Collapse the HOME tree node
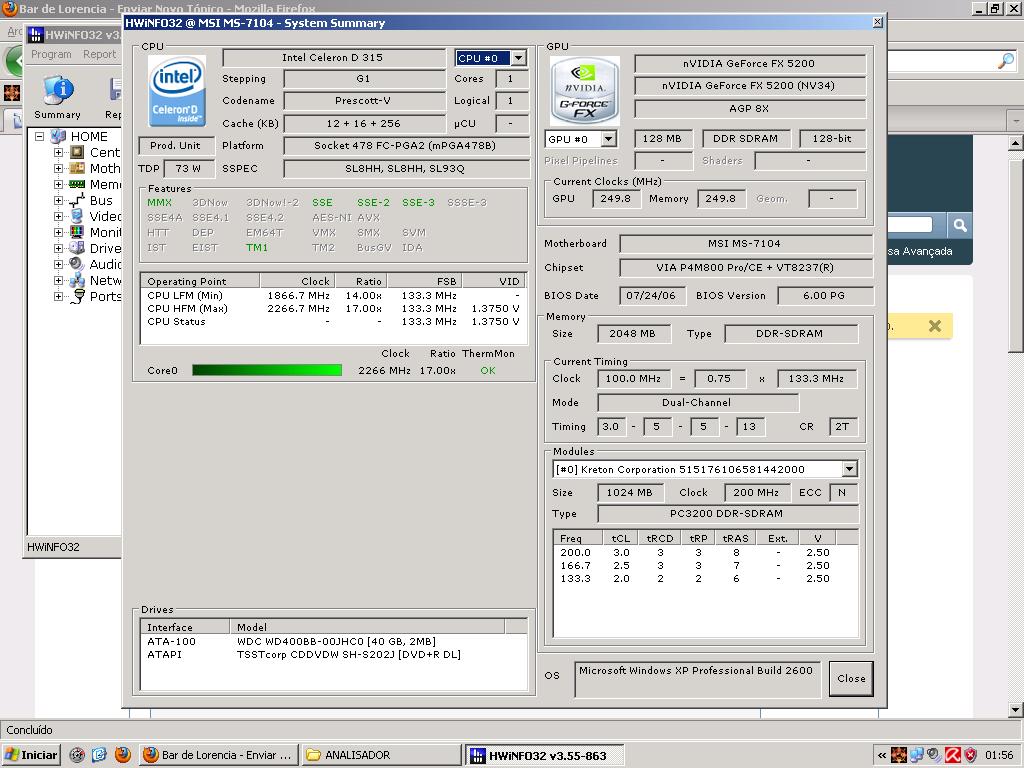This screenshot has height=768, width=1024. coord(40,136)
